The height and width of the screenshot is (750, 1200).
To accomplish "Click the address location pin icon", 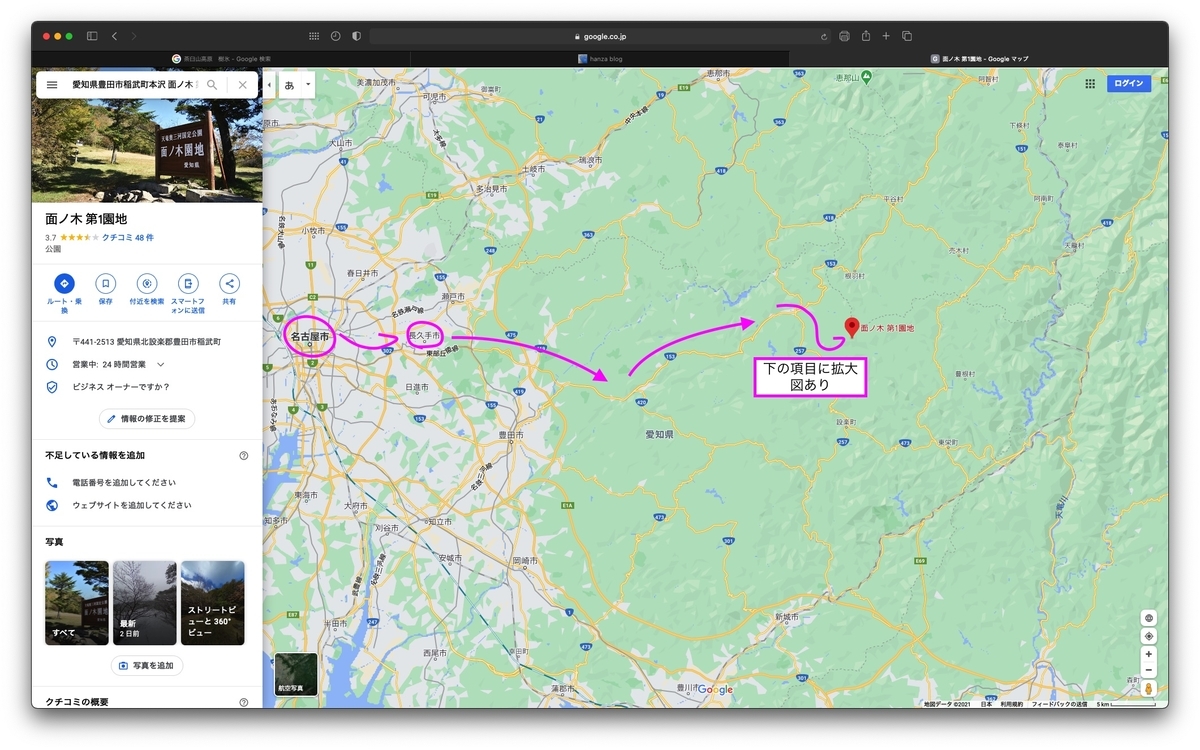I will 52,342.
